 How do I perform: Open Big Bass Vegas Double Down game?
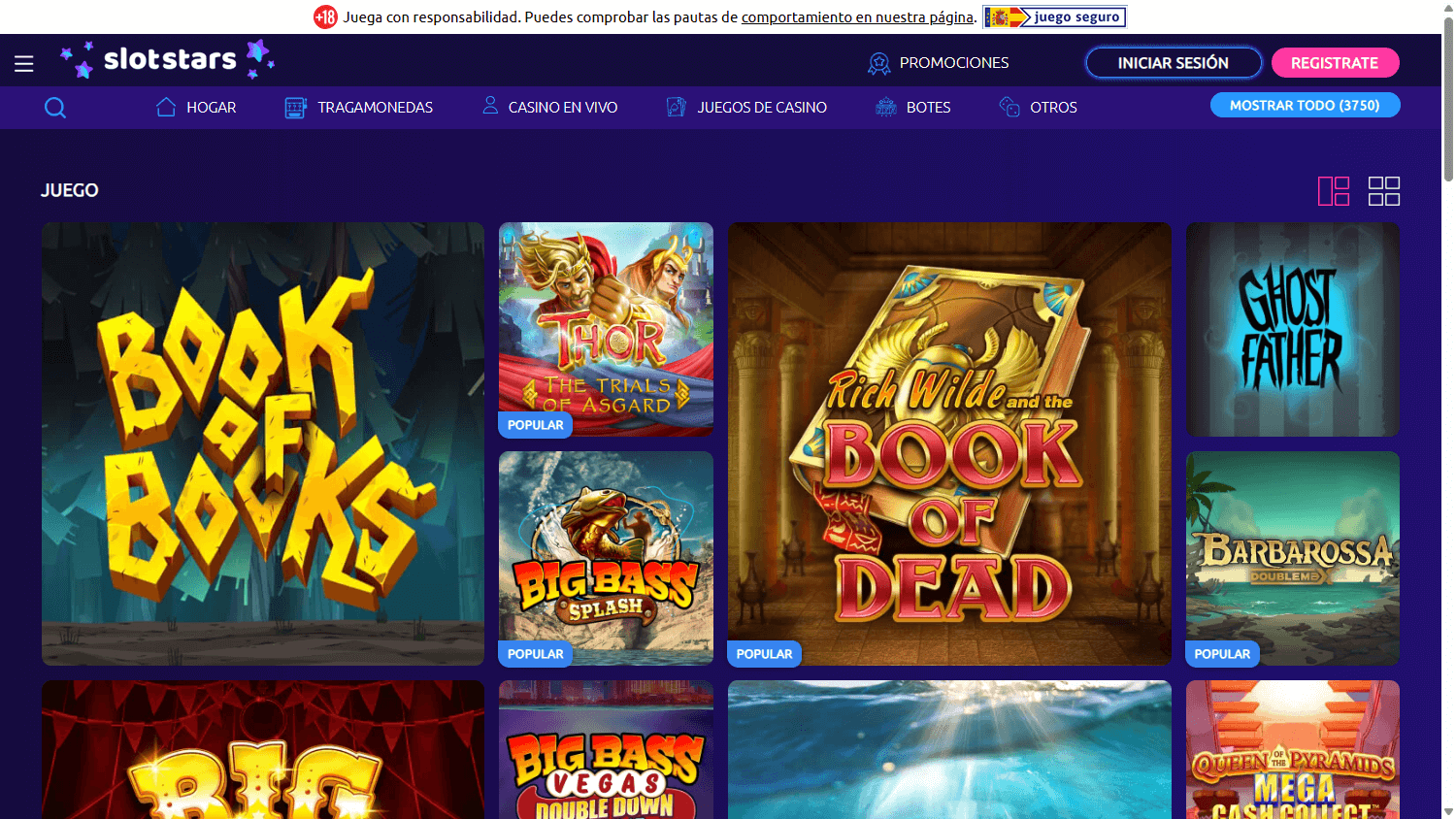[606, 749]
